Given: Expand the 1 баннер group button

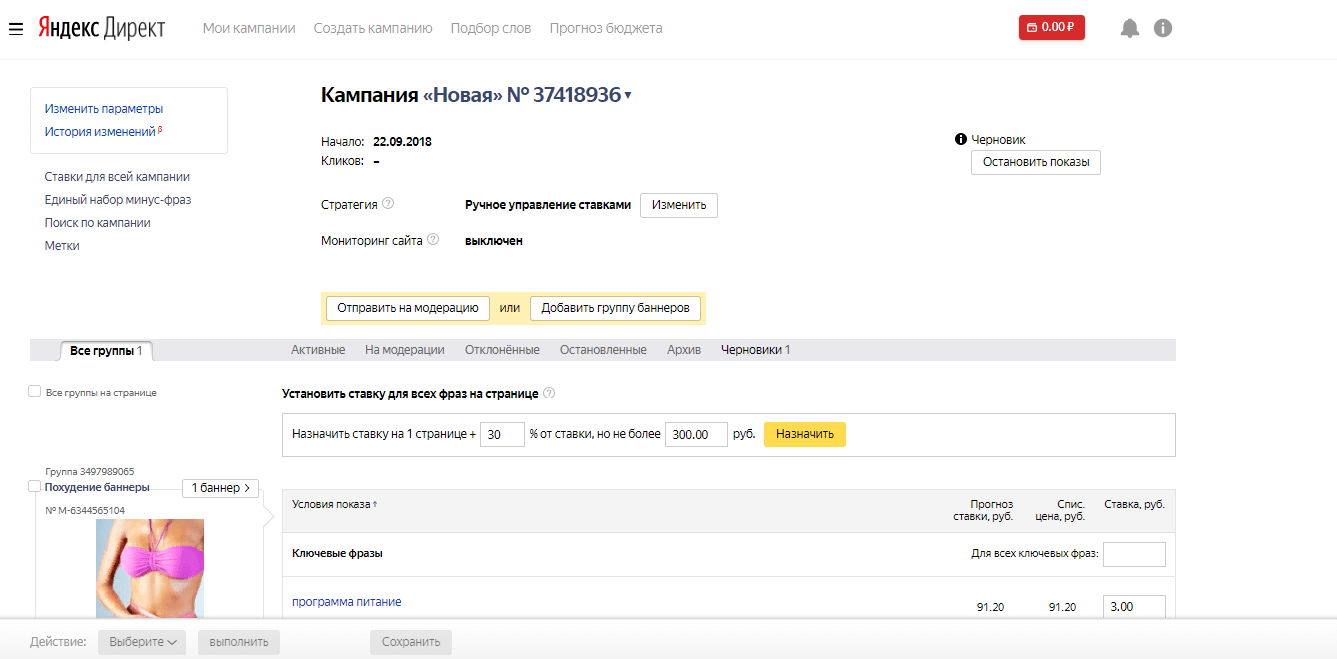Looking at the screenshot, I should tap(220, 488).
